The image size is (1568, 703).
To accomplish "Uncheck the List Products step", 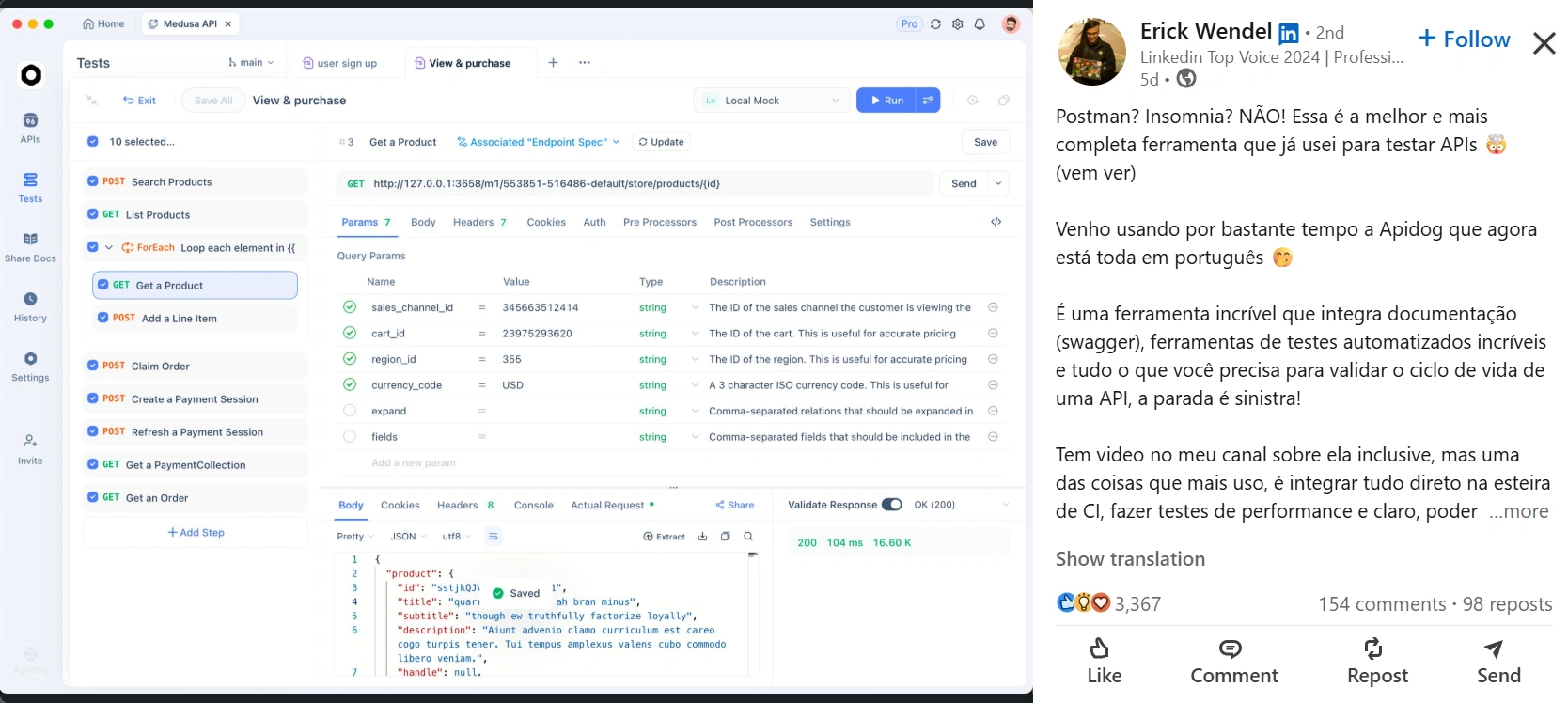I will tap(92, 214).
